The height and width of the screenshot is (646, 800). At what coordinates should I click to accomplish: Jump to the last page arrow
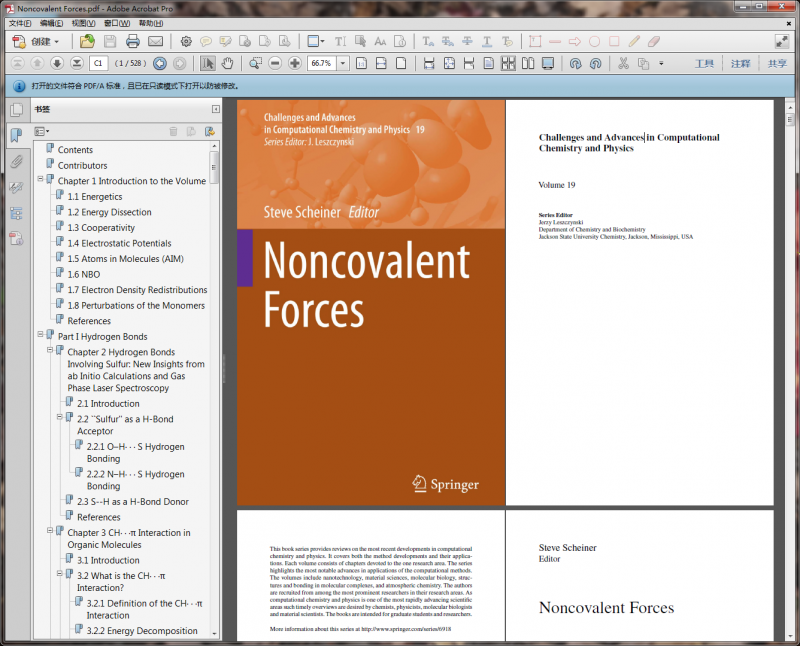point(77,63)
